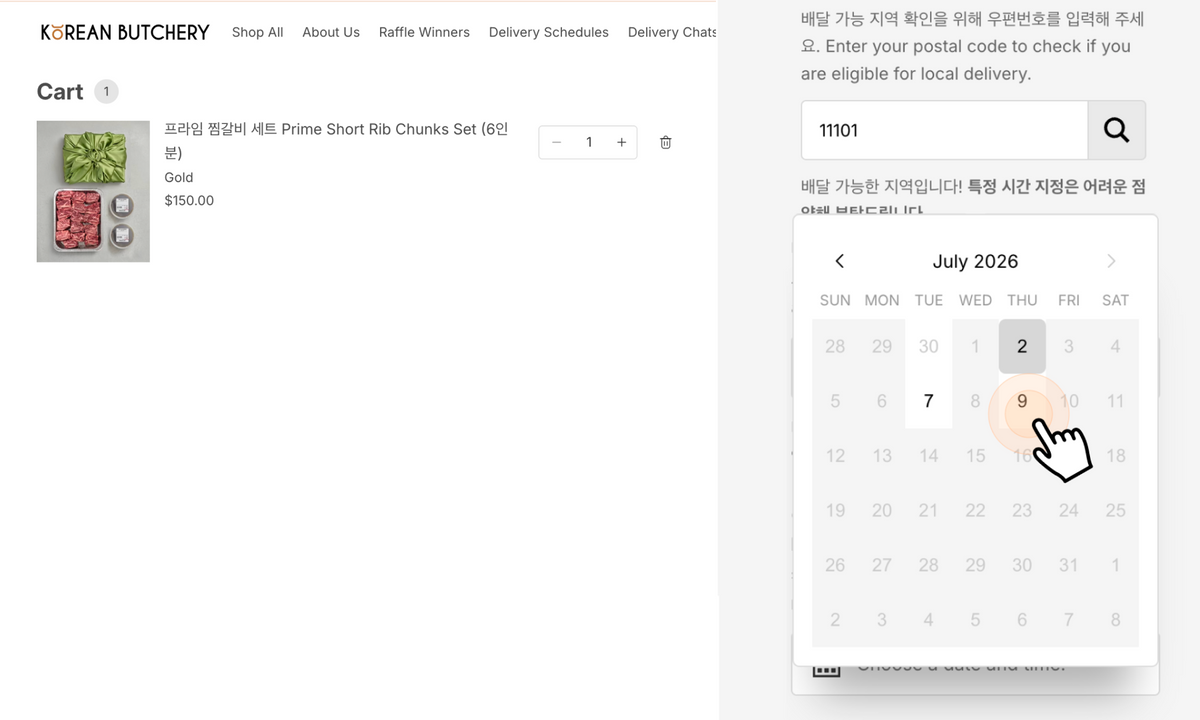Image resolution: width=1200 pixels, height=720 pixels.
Task: Open the Prime Short Rib Set product thumbnail
Action: (93, 191)
